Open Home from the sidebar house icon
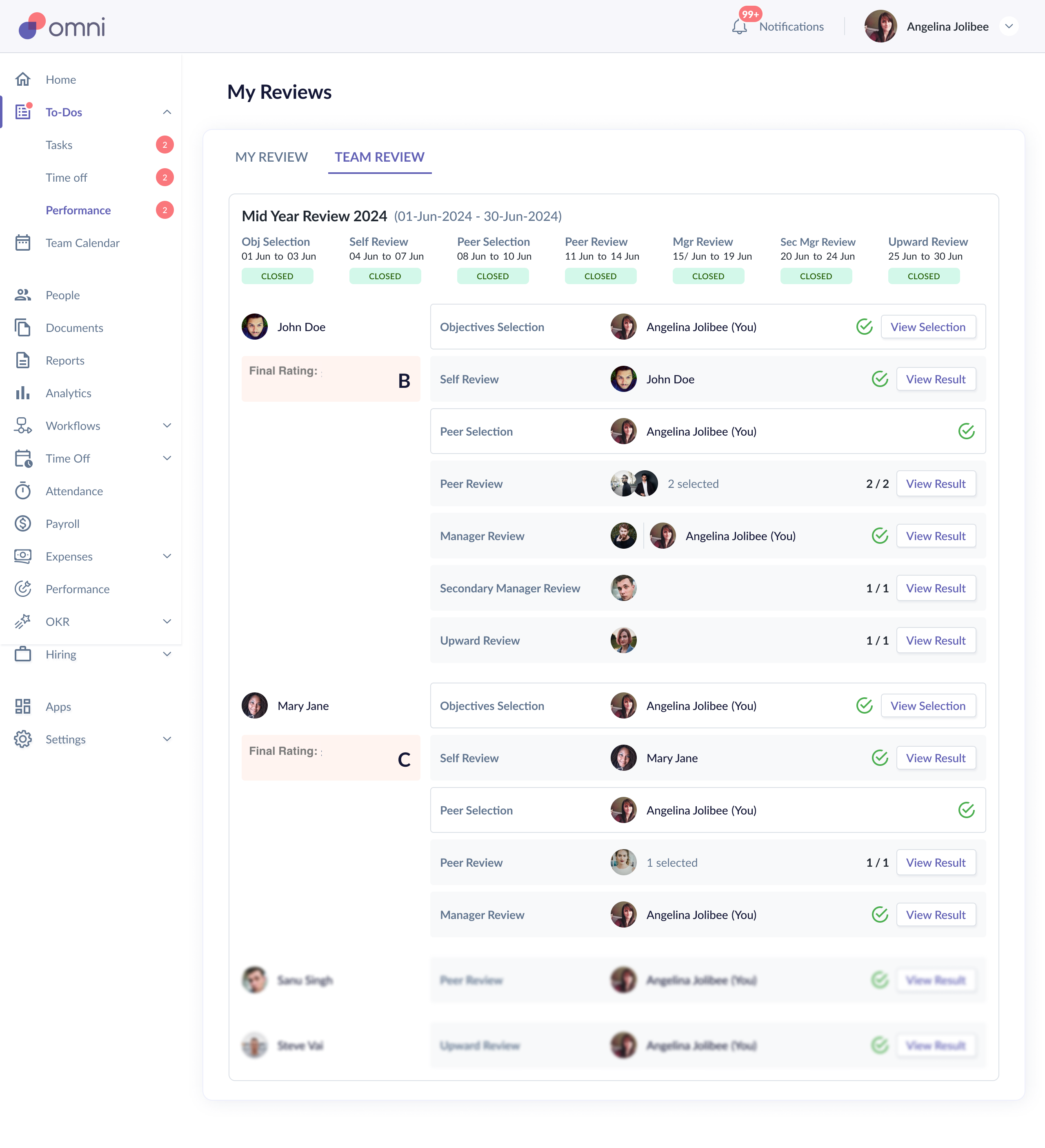Viewport: 1045px width, 1148px height. click(23, 79)
